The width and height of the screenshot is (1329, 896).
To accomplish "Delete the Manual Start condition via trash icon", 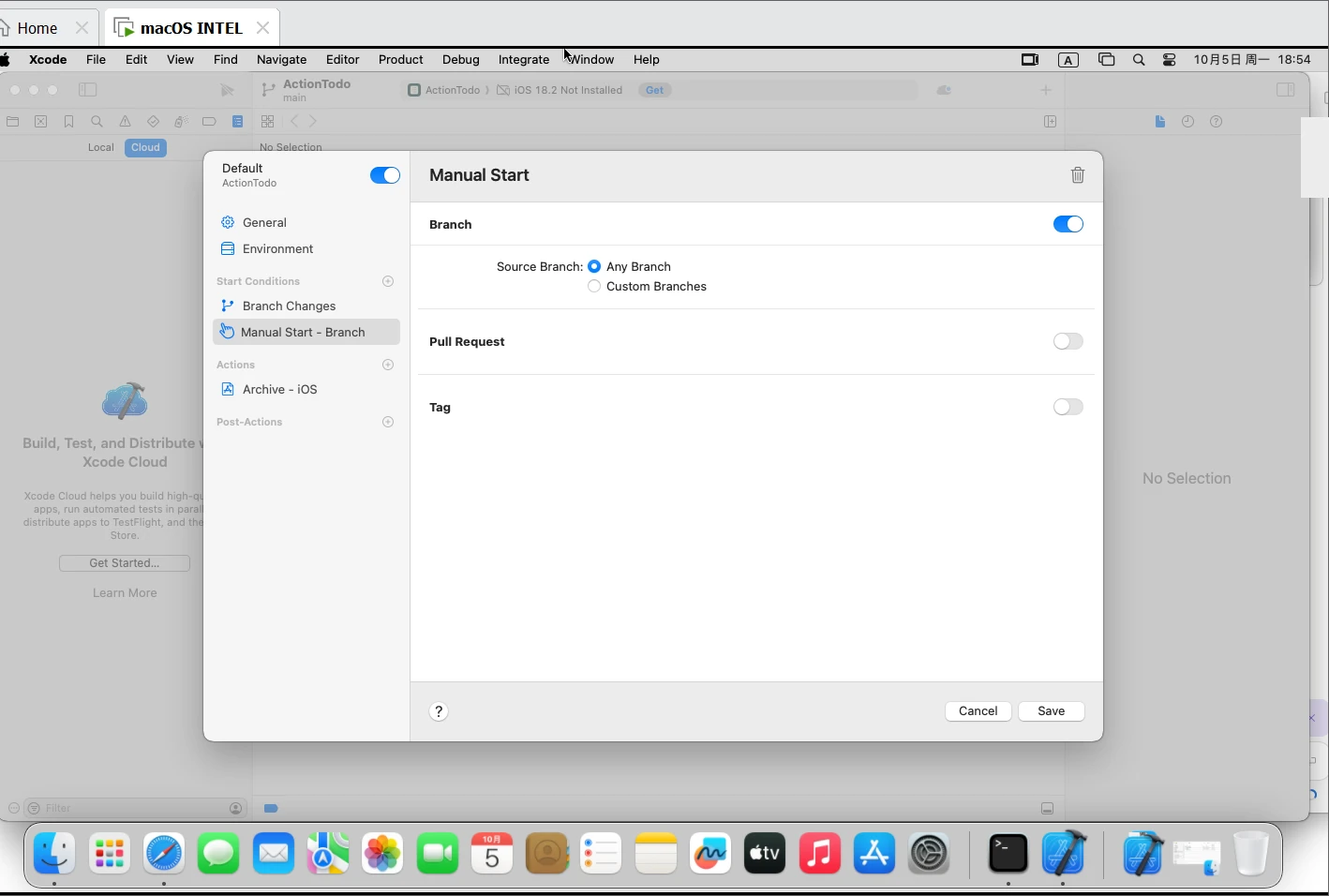I will 1078,175.
